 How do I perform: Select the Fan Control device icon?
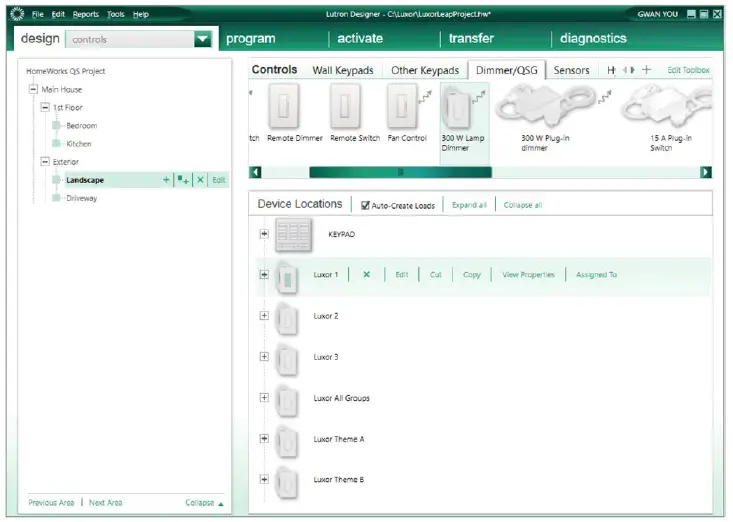(402, 106)
